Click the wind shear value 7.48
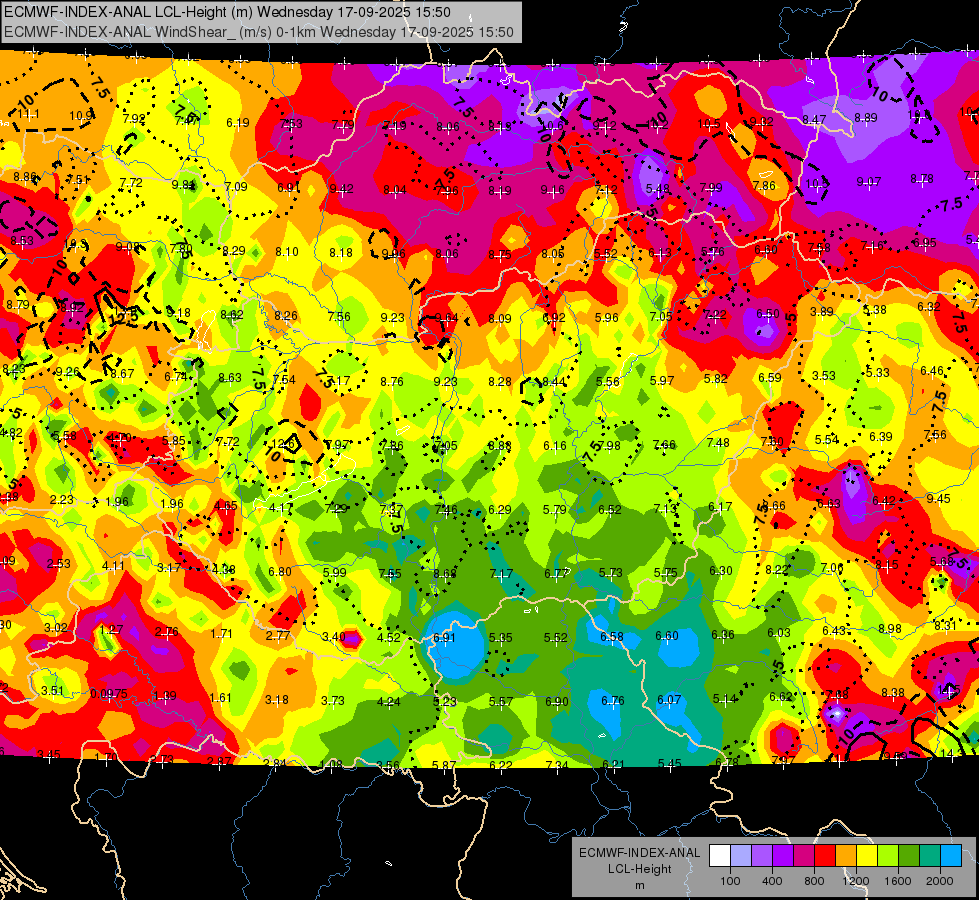 (x=718, y=442)
